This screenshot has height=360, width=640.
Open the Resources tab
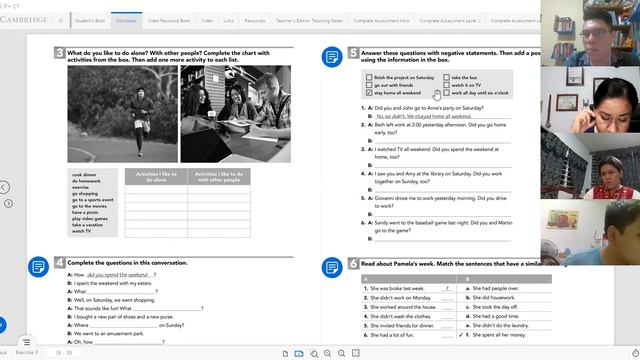click(255, 20)
